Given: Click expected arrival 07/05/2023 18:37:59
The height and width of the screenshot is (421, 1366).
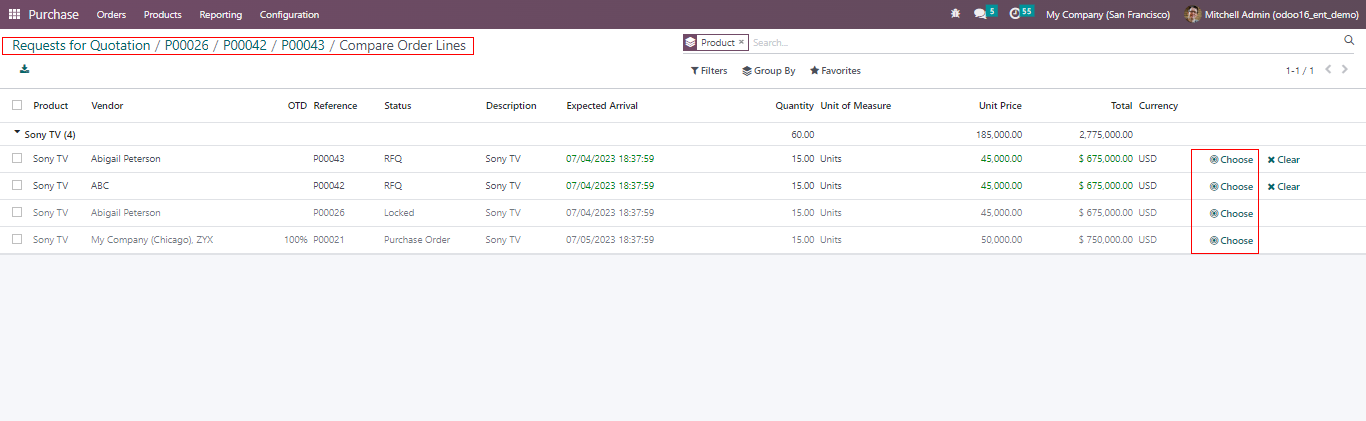Looking at the screenshot, I should pos(610,240).
